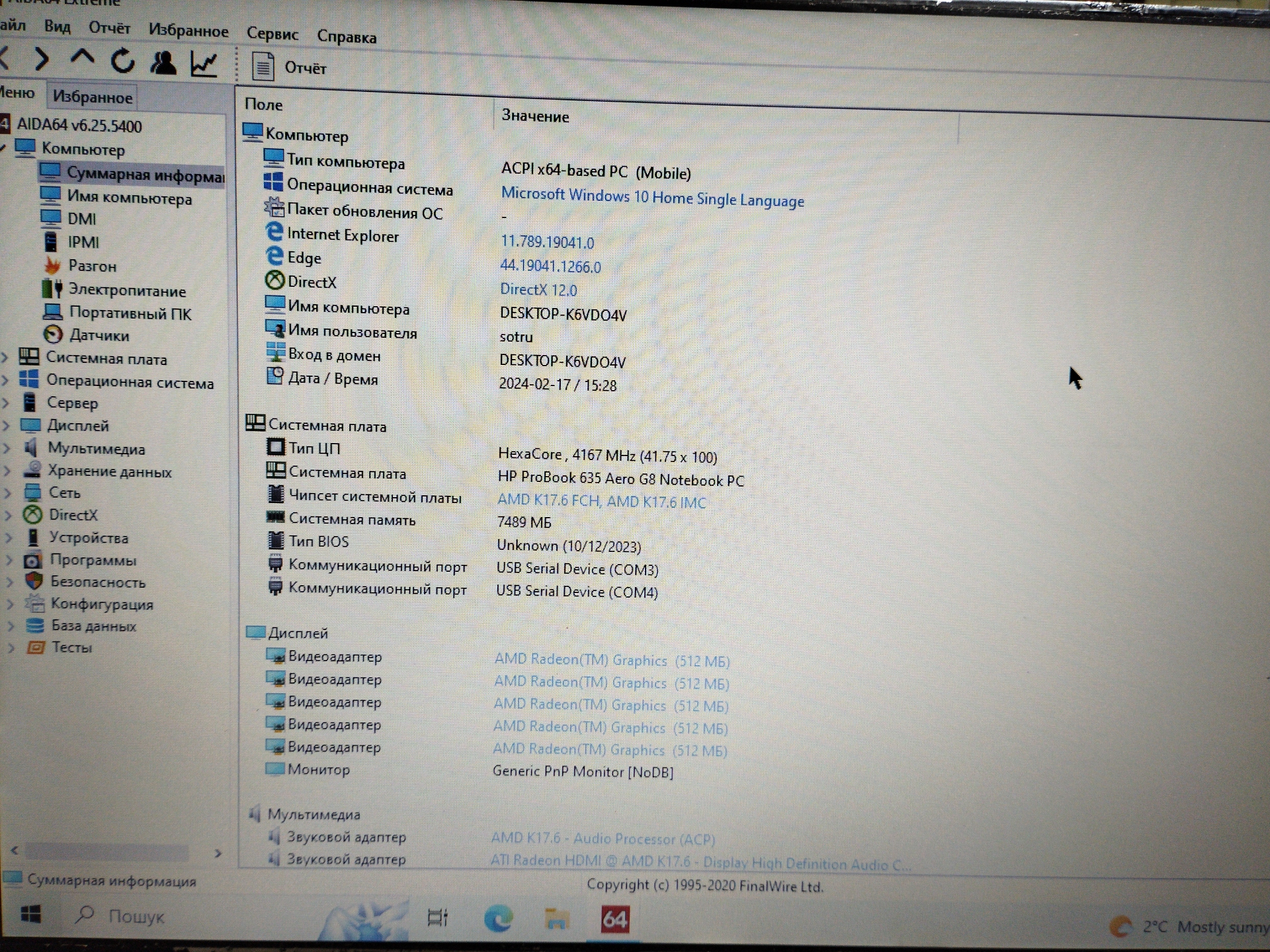Expand the Хранение данных tree node

[x=8, y=471]
